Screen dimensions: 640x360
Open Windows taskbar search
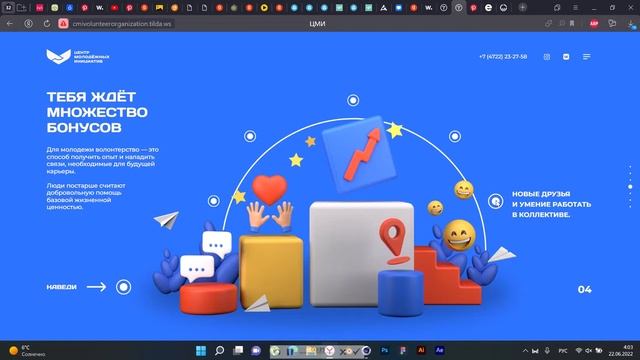pos(220,351)
